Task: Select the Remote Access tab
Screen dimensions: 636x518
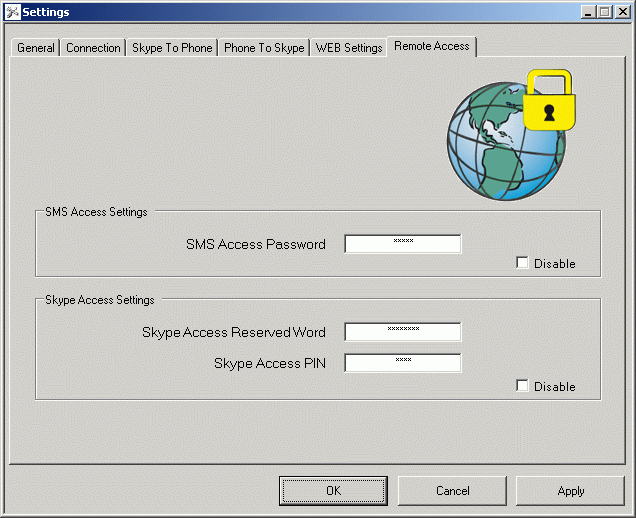Action: (432, 46)
